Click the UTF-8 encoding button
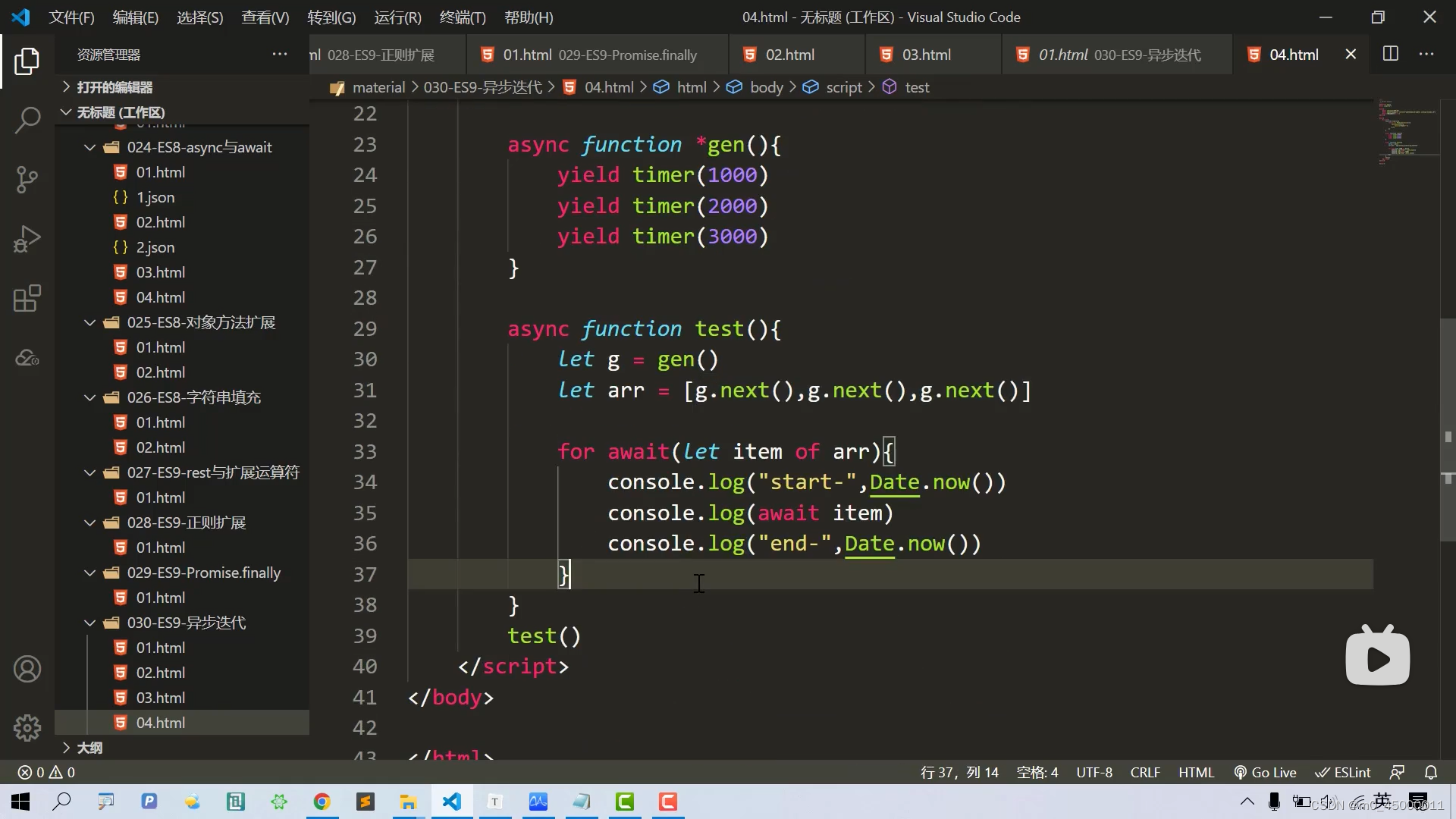 1094,772
